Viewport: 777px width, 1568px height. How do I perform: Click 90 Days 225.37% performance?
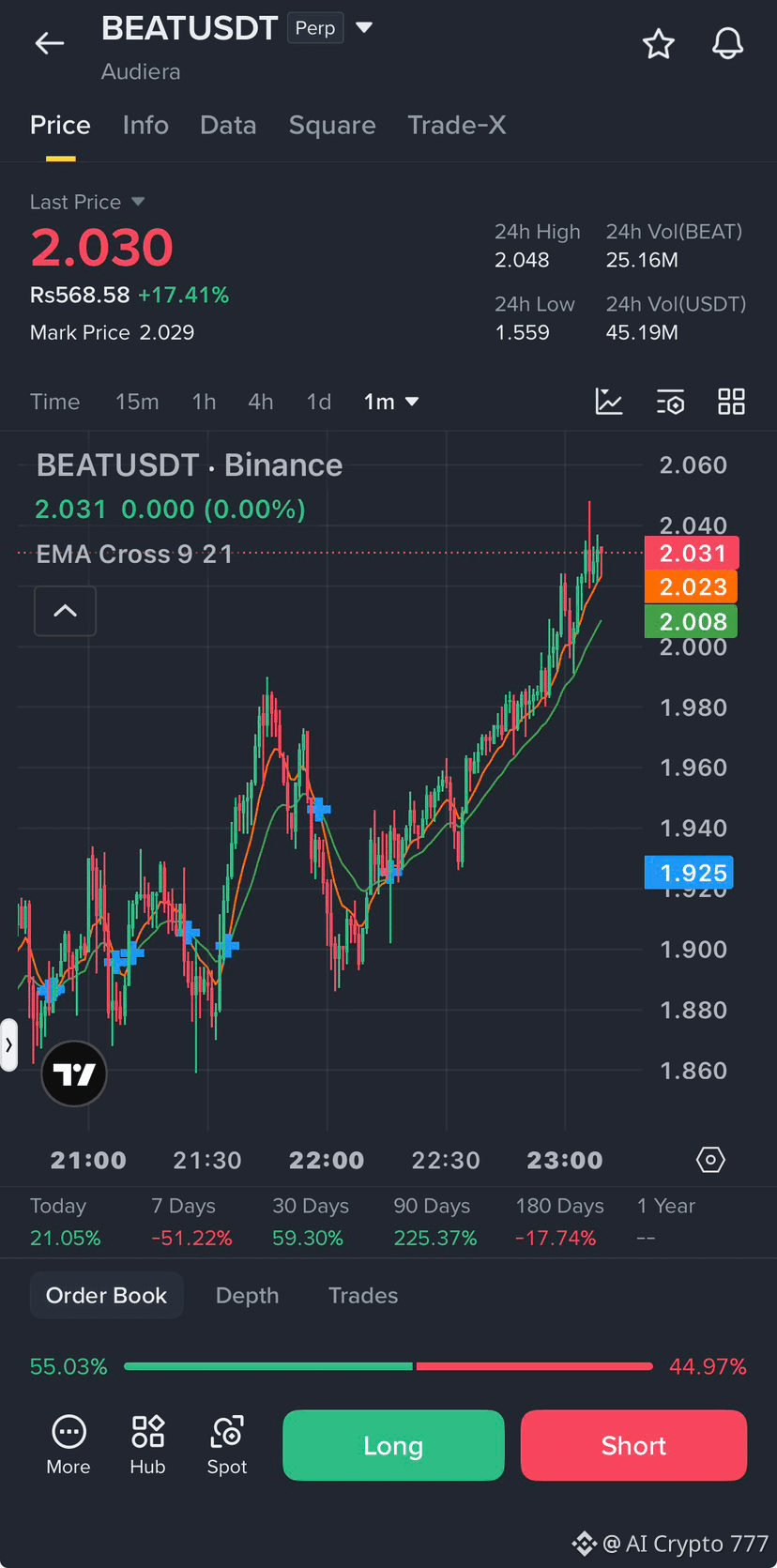(x=434, y=1222)
